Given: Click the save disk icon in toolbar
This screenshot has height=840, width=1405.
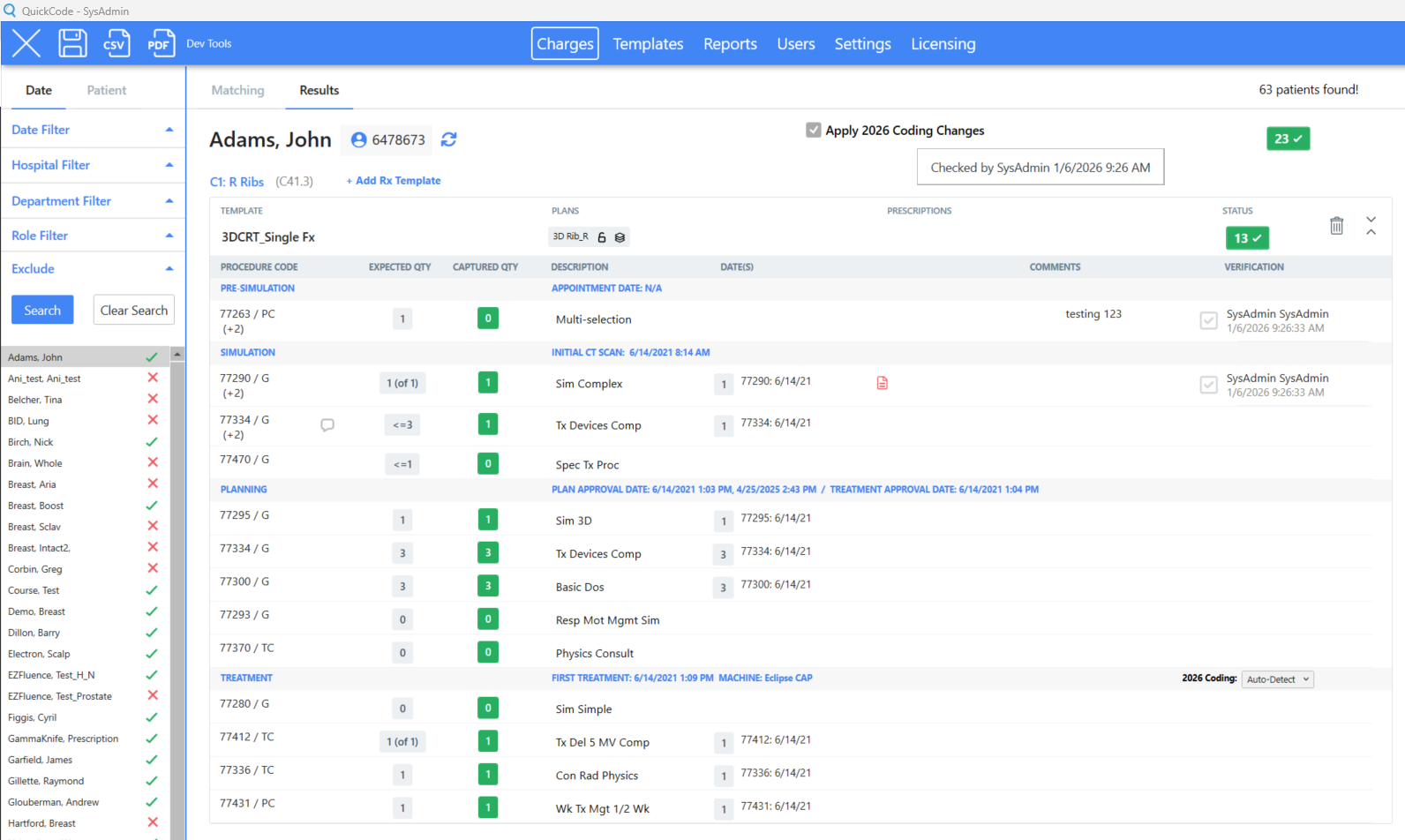Looking at the screenshot, I should click(x=72, y=43).
